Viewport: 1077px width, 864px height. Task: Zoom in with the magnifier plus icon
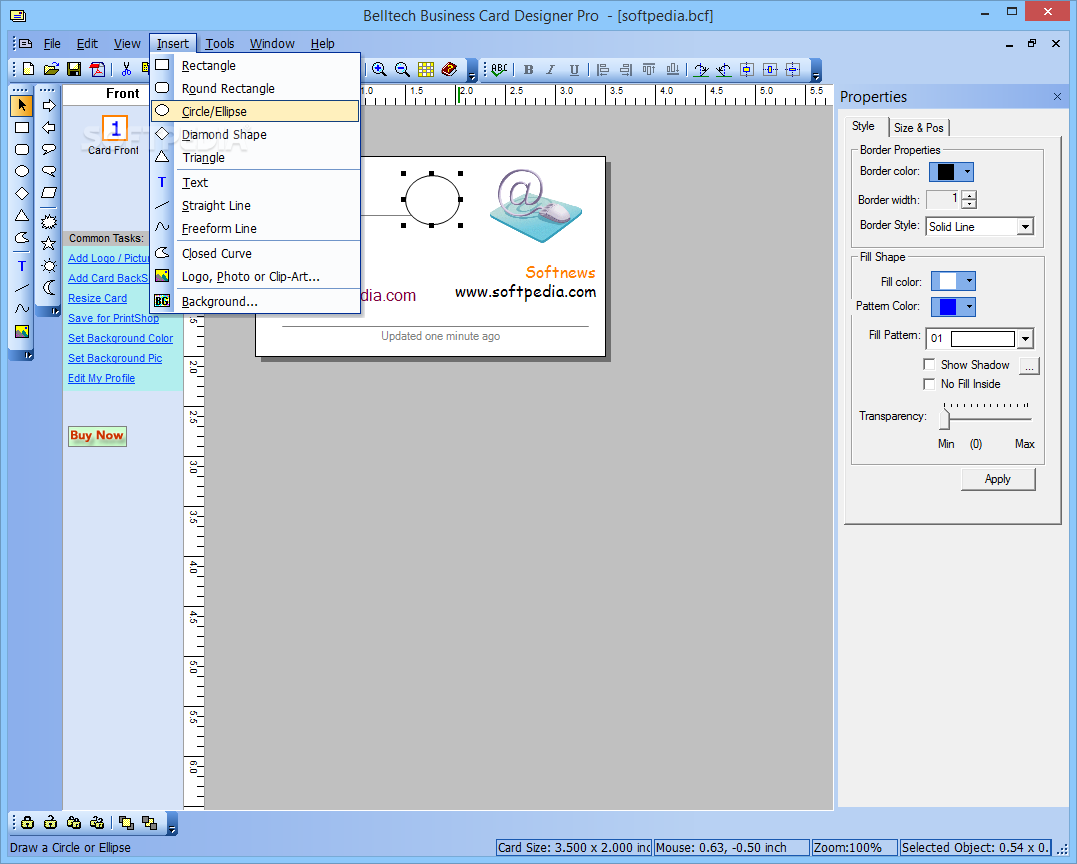point(379,69)
